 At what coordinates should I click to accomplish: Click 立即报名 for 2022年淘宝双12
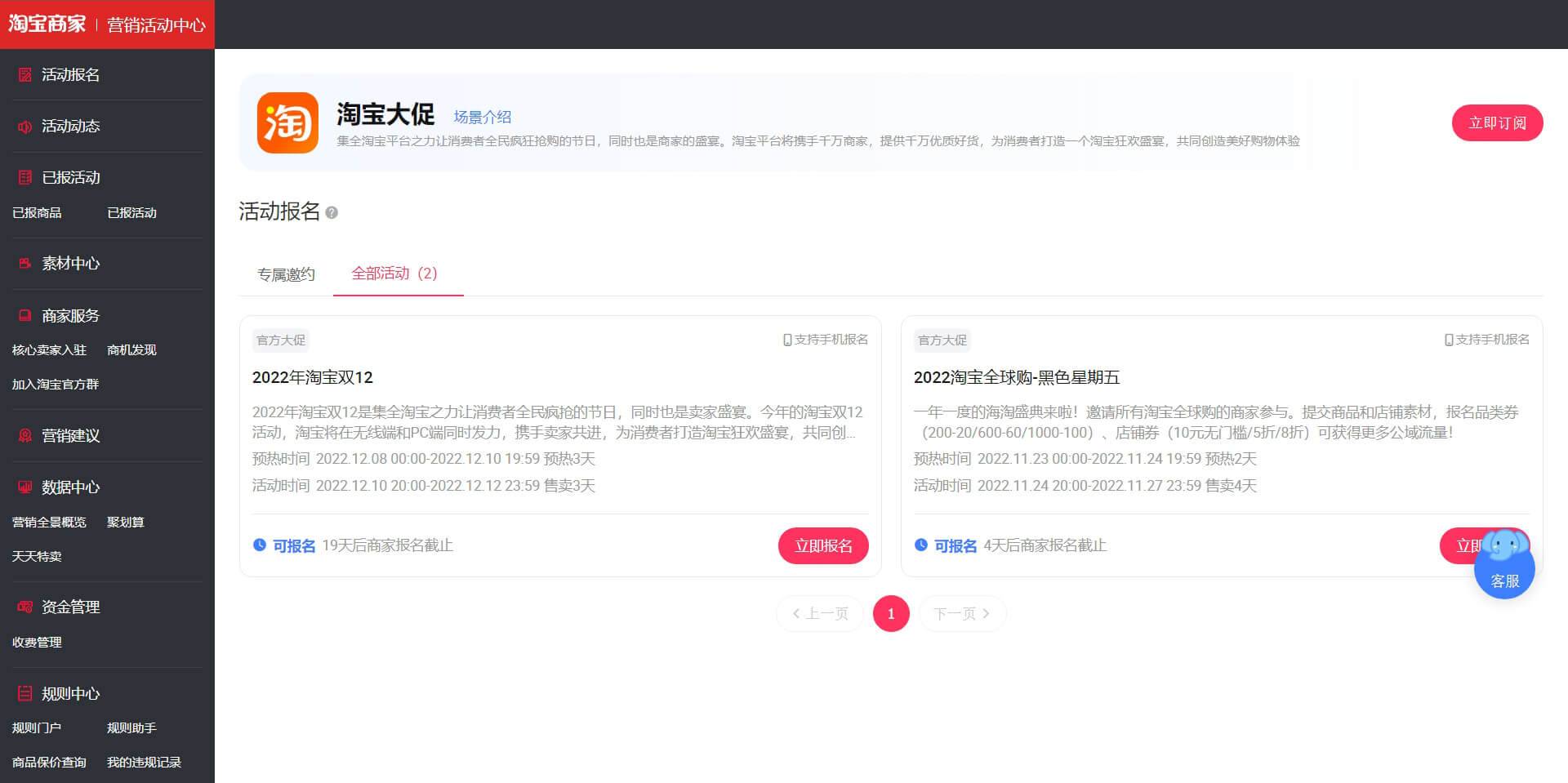[823, 545]
